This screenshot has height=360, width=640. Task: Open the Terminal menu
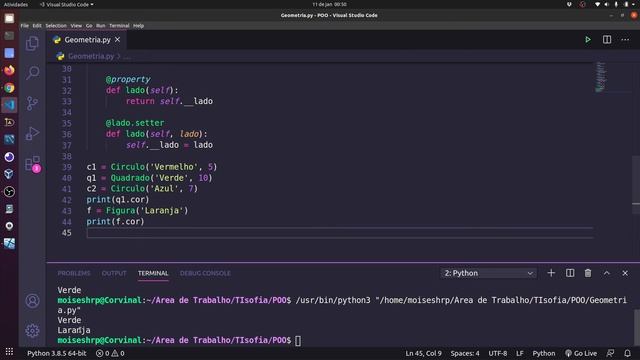coord(119,26)
